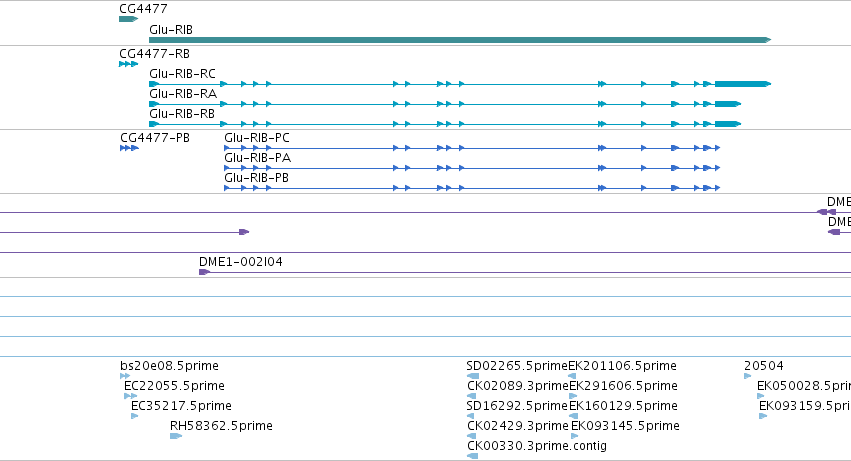Image resolution: width=851 pixels, height=461 pixels.
Task: Click the EK093159.5prime EST label
Action: click(805, 406)
